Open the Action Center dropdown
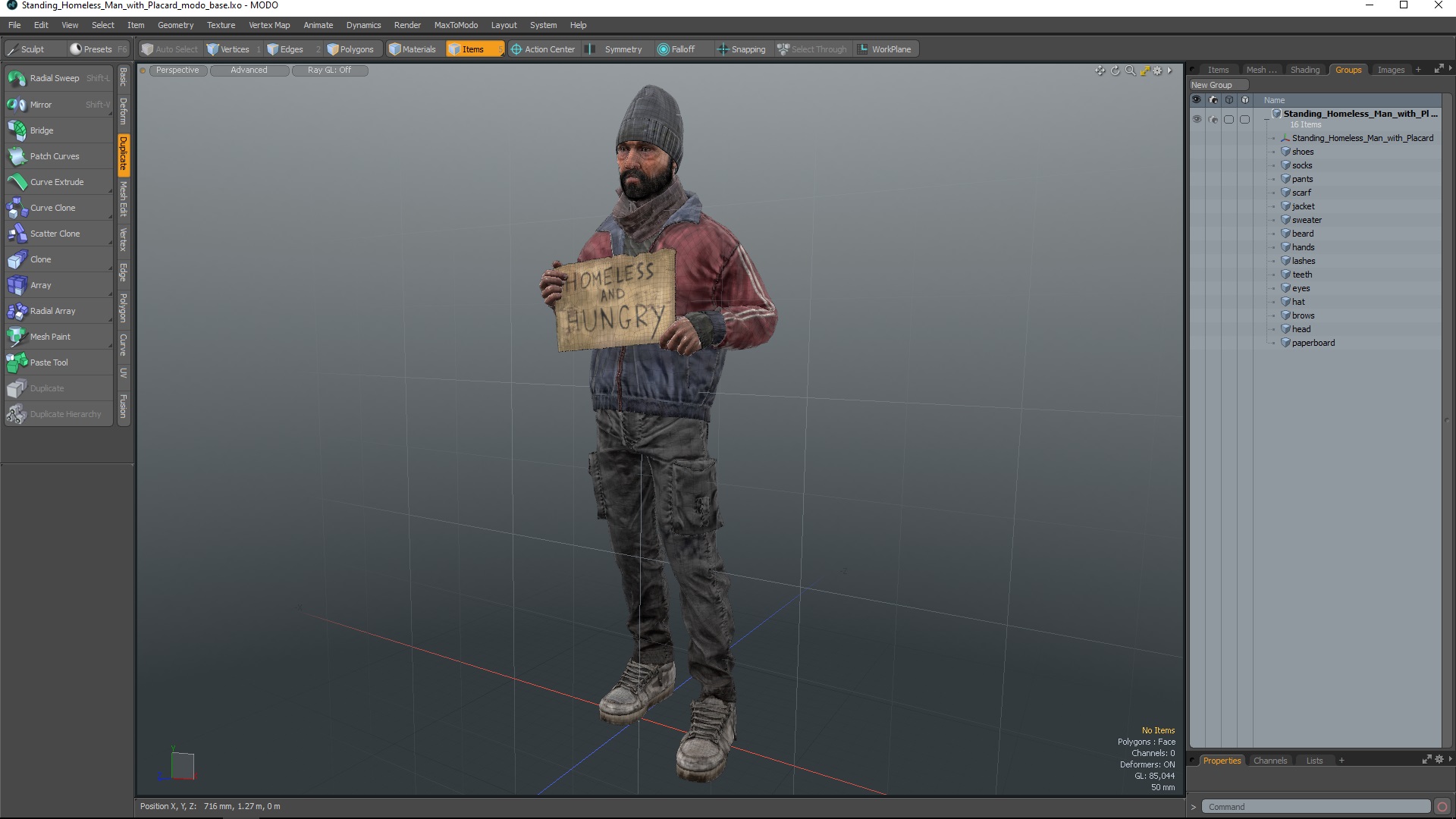This screenshot has height=819, width=1456. (544, 49)
